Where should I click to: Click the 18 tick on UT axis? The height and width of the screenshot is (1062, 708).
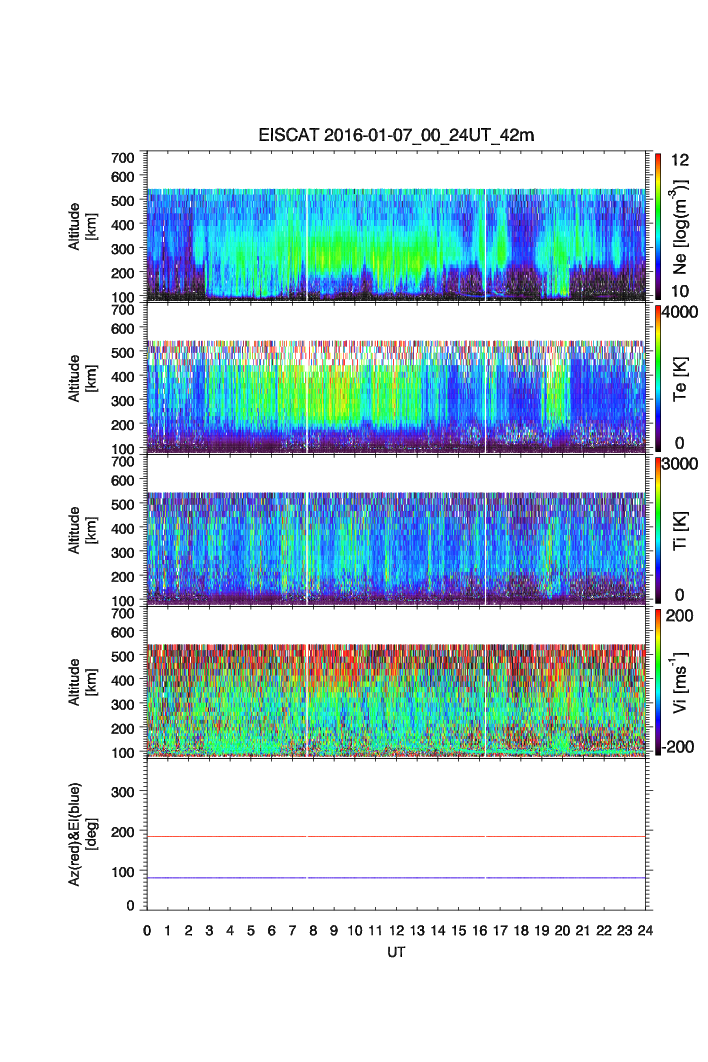click(521, 931)
